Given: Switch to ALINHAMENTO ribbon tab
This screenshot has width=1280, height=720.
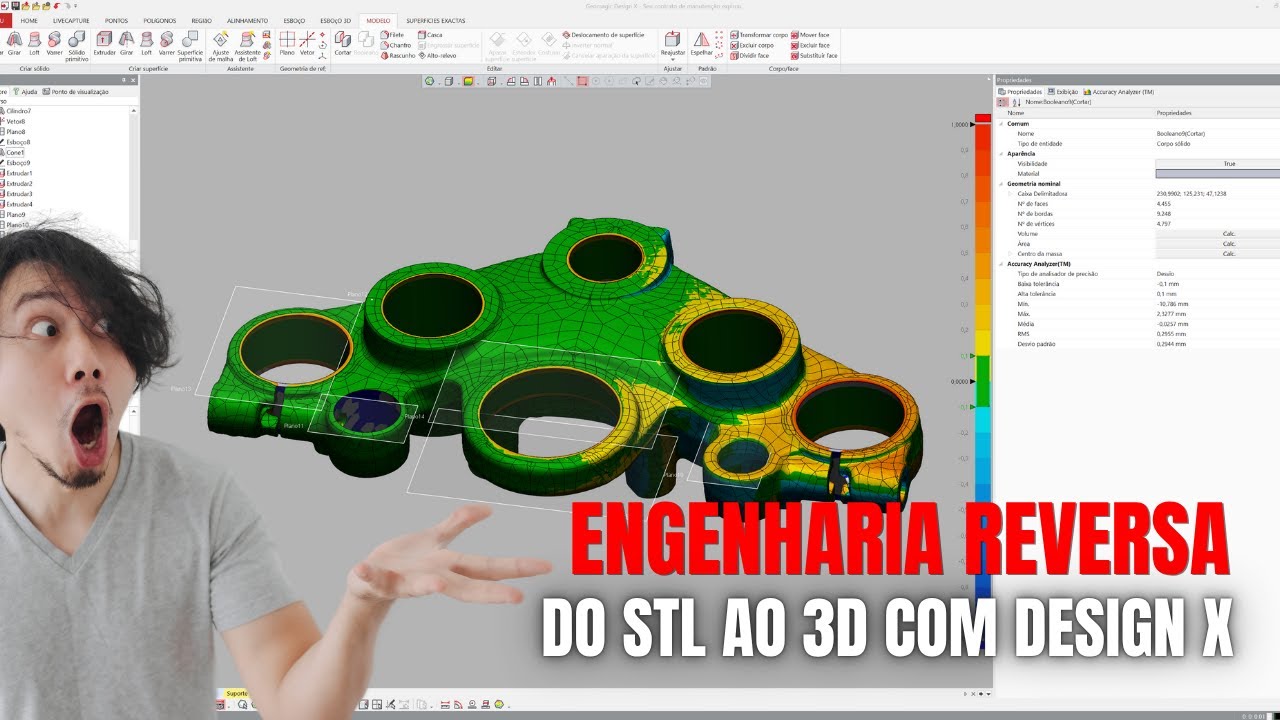Looking at the screenshot, I should point(247,20).
